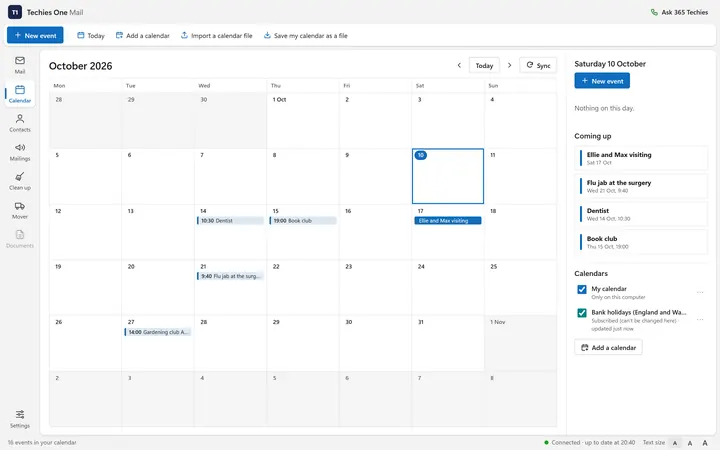Image resolution: width=720 pixels, height=450 pixels.
Task: Open the Ellie and Max visiting upcoming item
Action: pyautogui.click(x=641, y=158)
